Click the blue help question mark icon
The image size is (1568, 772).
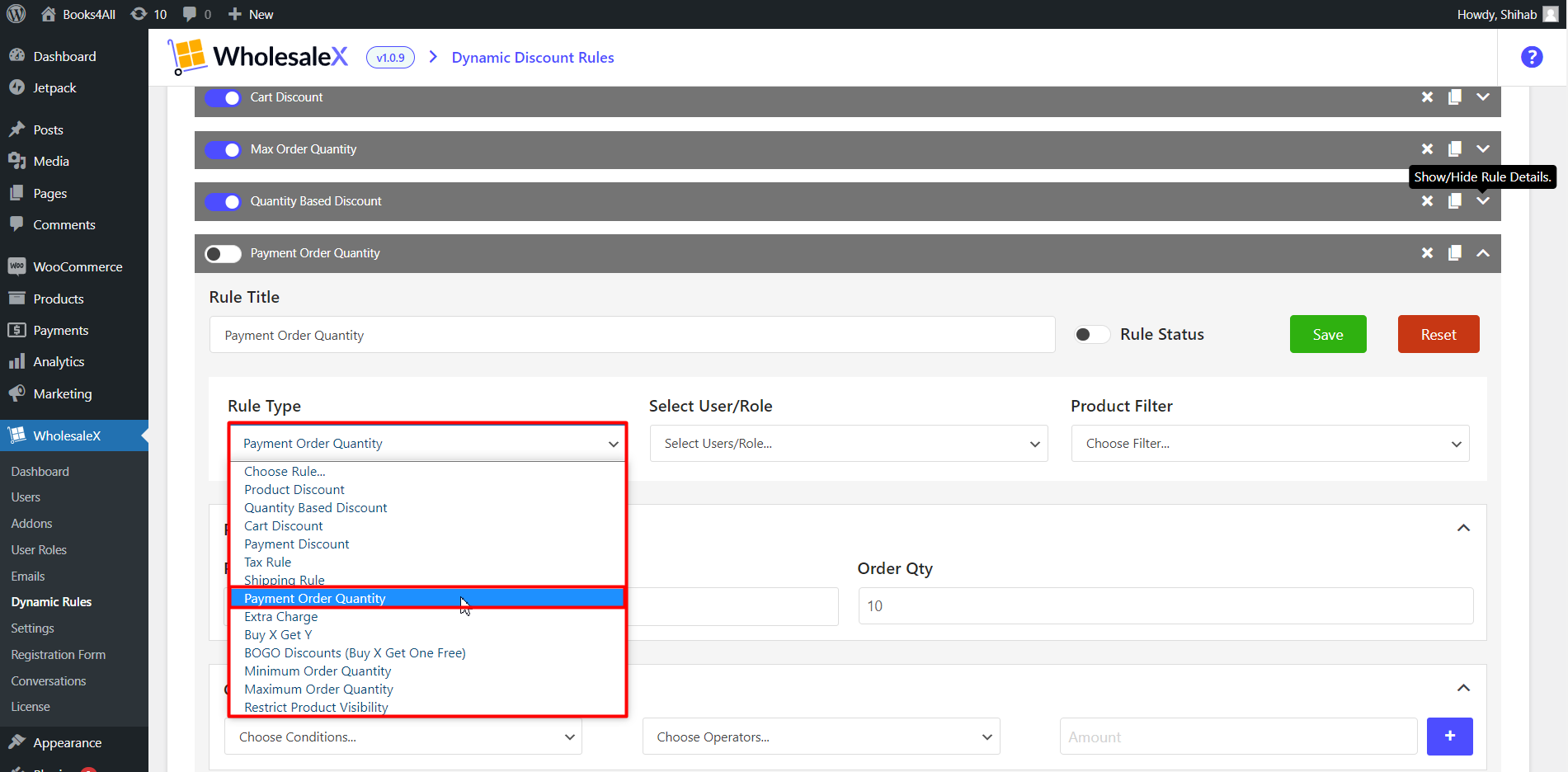pyautogui.click(x=1532, y=57)
